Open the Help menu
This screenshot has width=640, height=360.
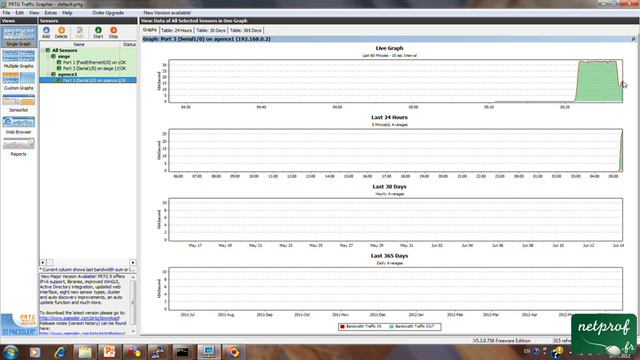[x=67, y=13]
